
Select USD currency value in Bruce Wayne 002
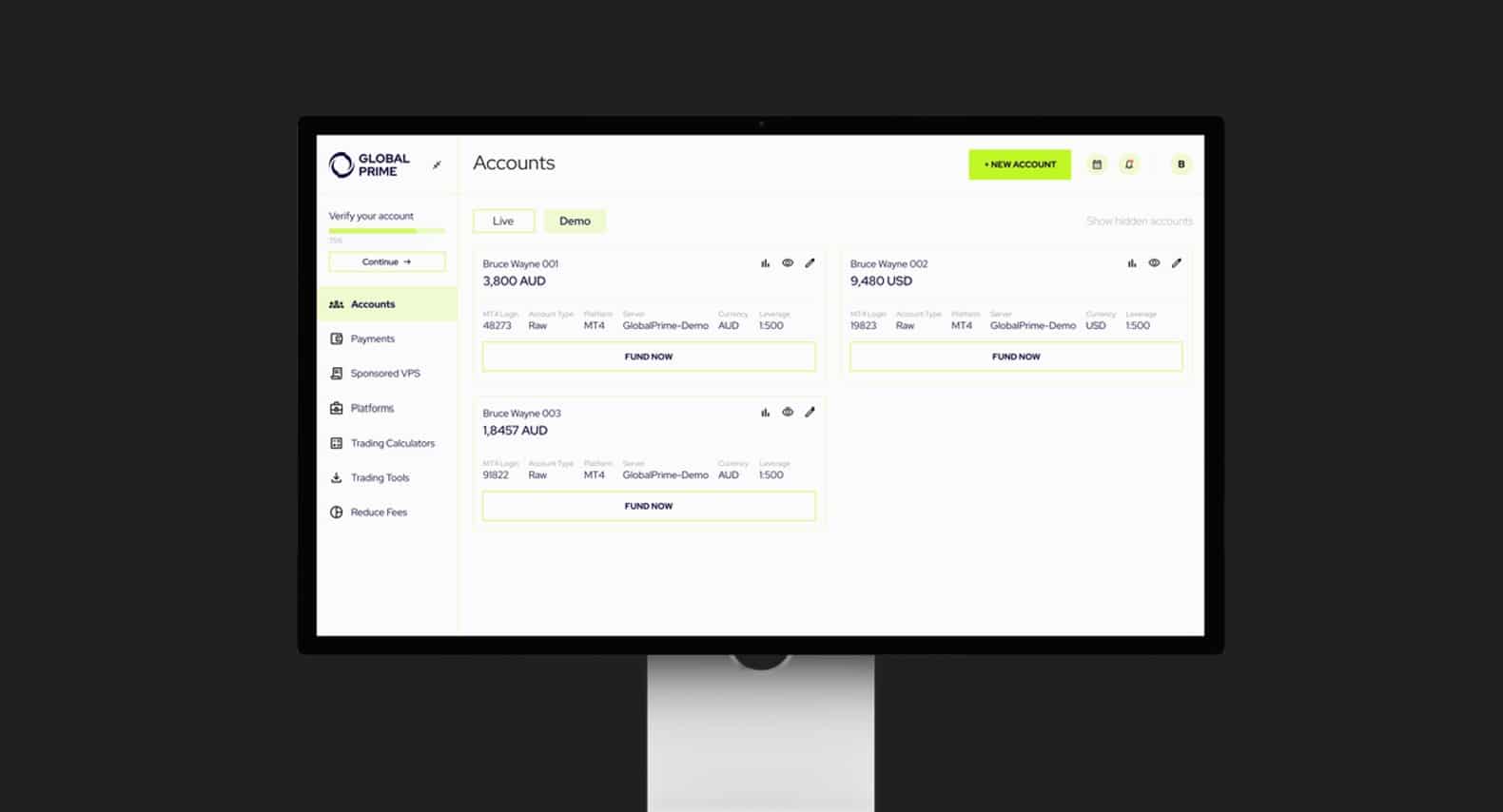click(1096, 326)
